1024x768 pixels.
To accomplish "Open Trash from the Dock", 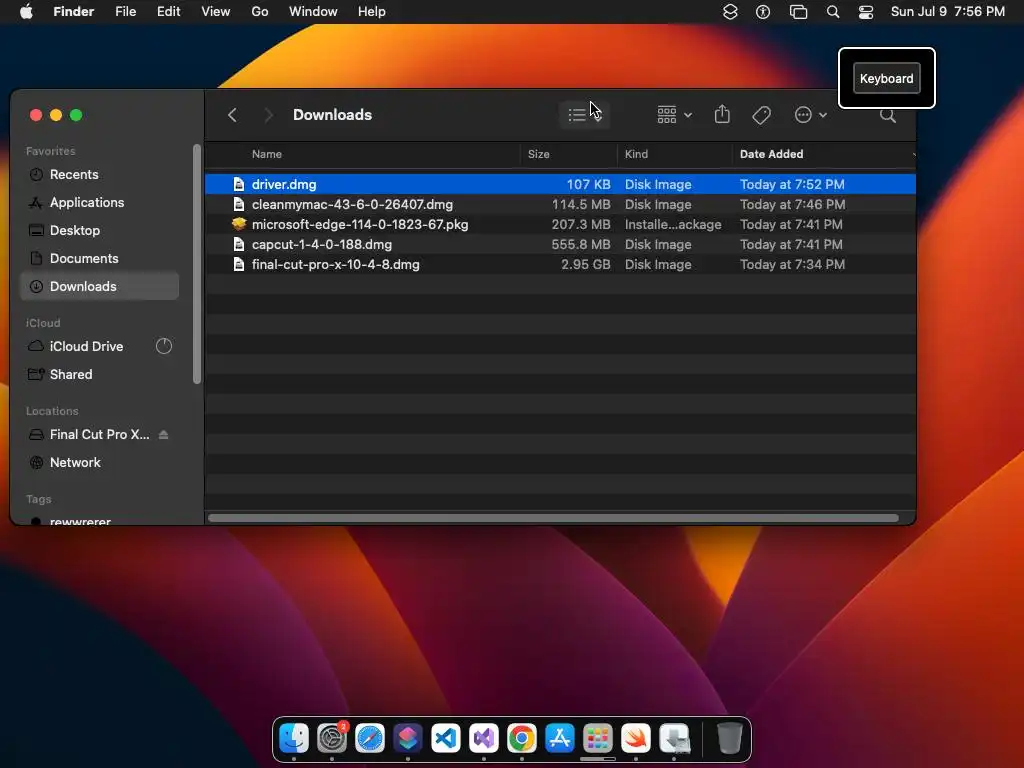I will [x=729, y=739].
